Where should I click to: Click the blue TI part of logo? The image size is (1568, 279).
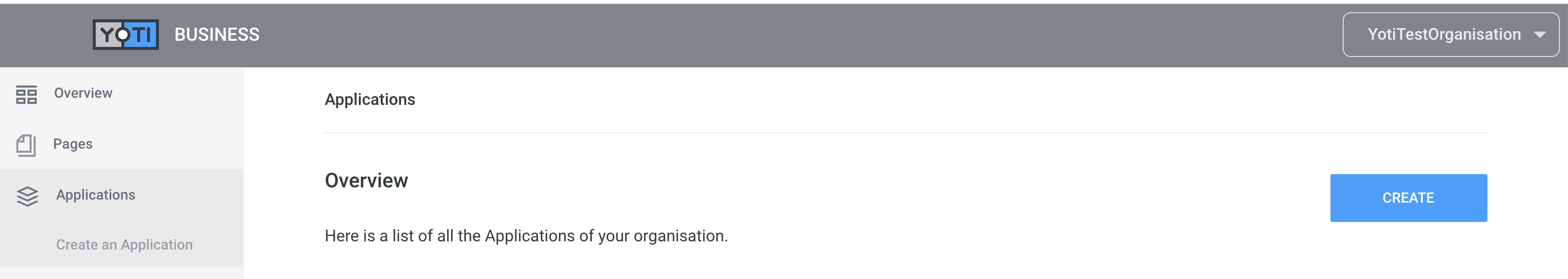point(141,35)
